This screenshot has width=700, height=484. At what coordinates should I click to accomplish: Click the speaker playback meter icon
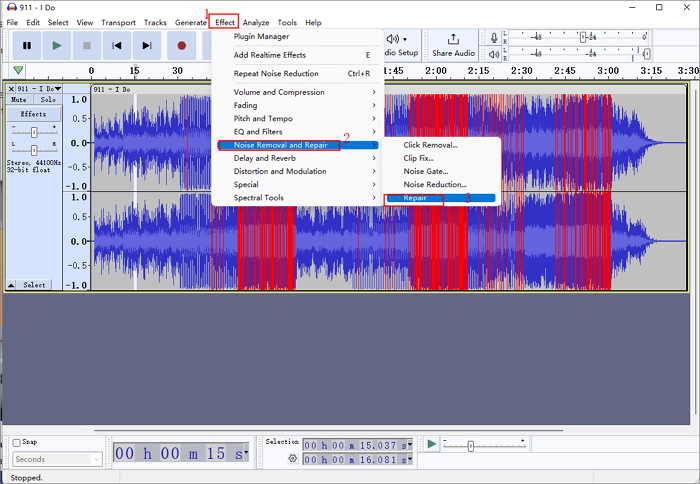493,53
